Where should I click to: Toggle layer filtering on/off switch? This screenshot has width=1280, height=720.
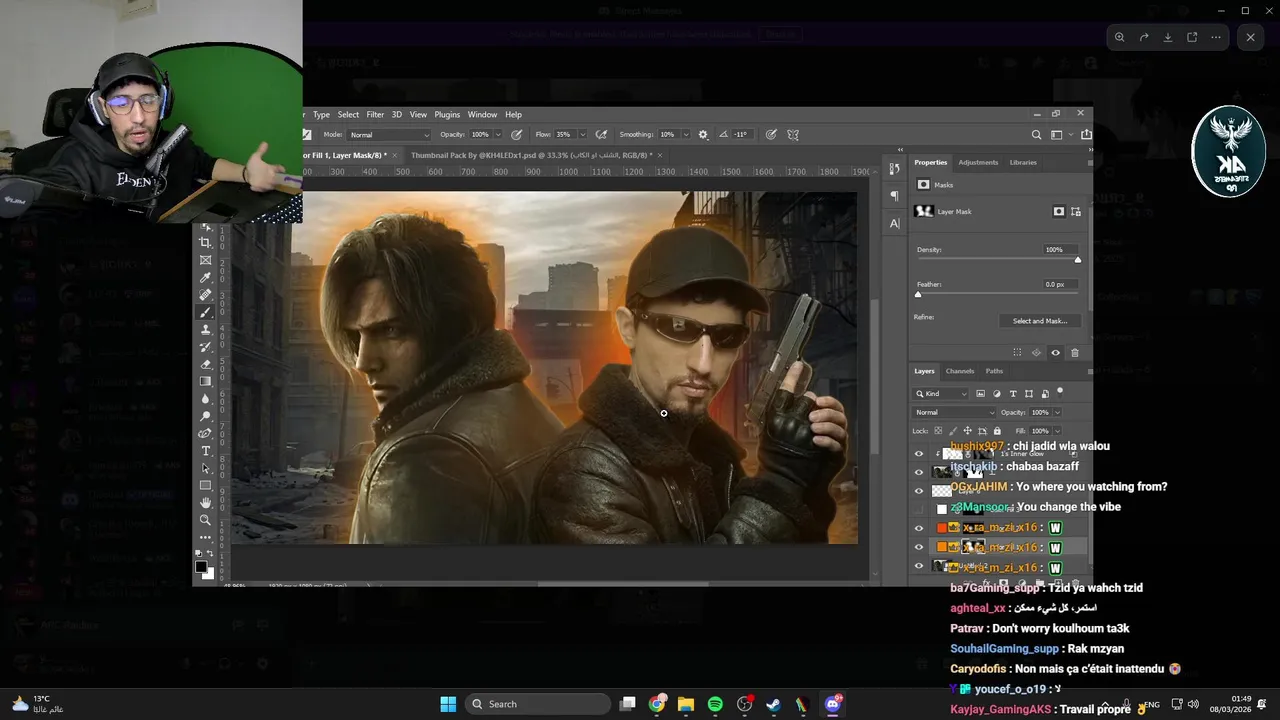pyautogui.click(x=1060, y=392)
